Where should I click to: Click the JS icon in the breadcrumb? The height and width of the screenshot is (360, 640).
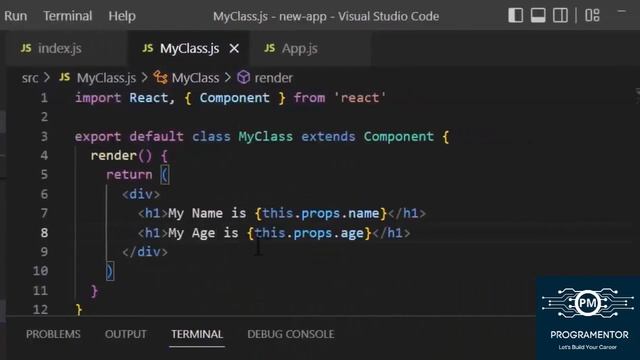coord(64,77)
